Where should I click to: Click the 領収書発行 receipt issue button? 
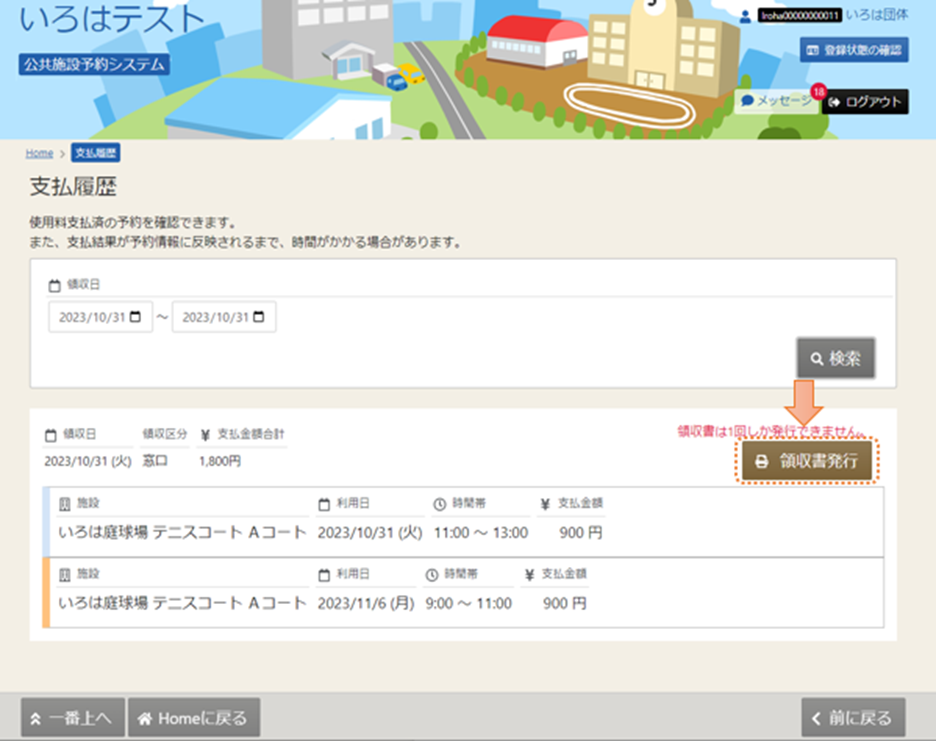pyautogui.click(x=807, y=461)
